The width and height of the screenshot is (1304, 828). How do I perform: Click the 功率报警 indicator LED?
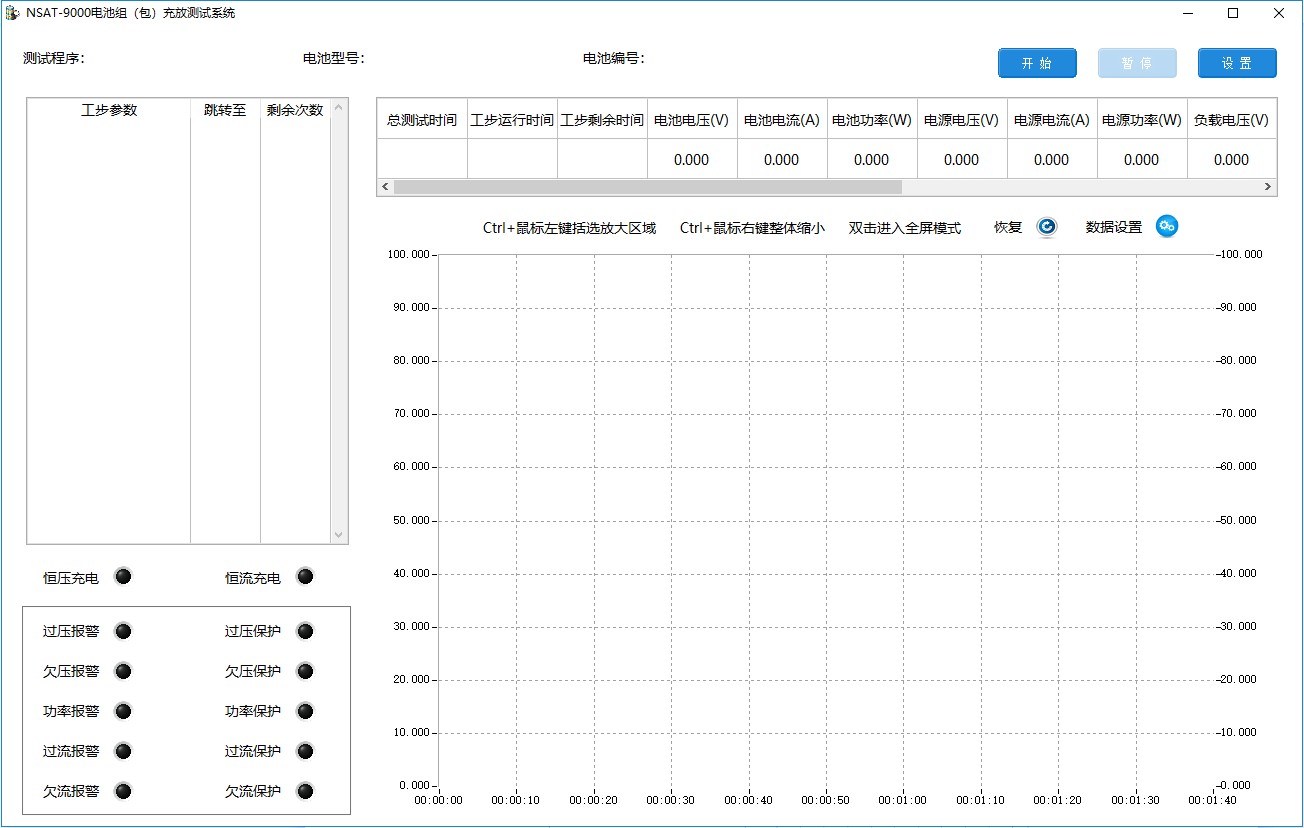click(x=123, y=711)
